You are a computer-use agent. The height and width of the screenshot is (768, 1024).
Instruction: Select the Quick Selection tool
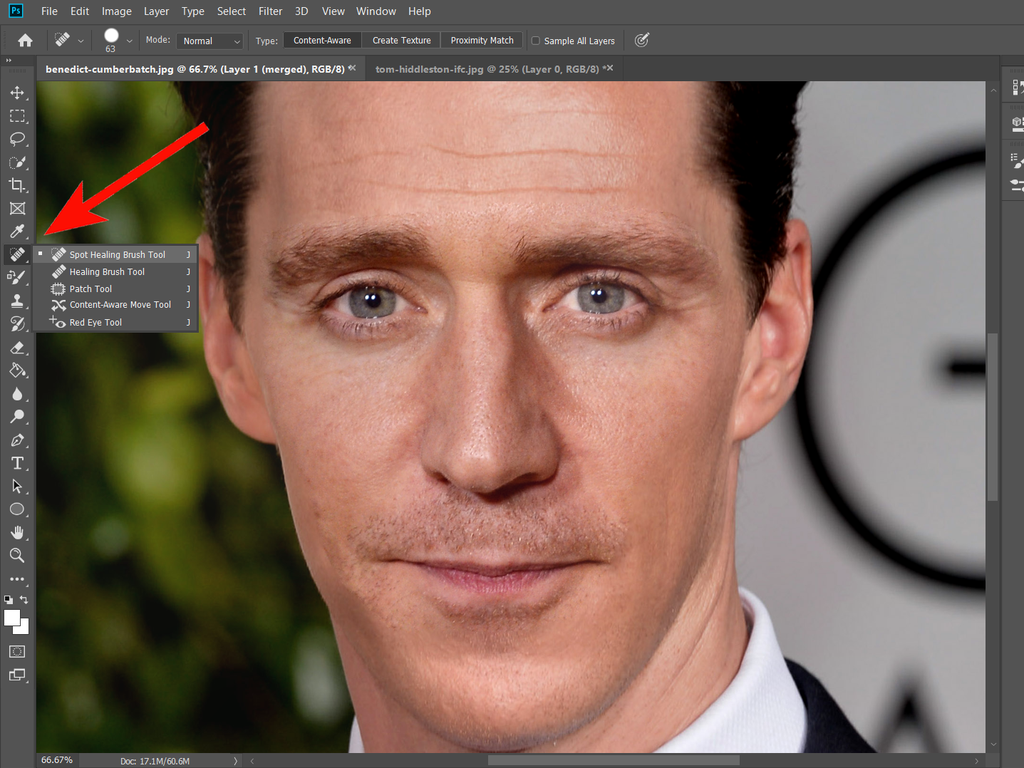(17, 163)
